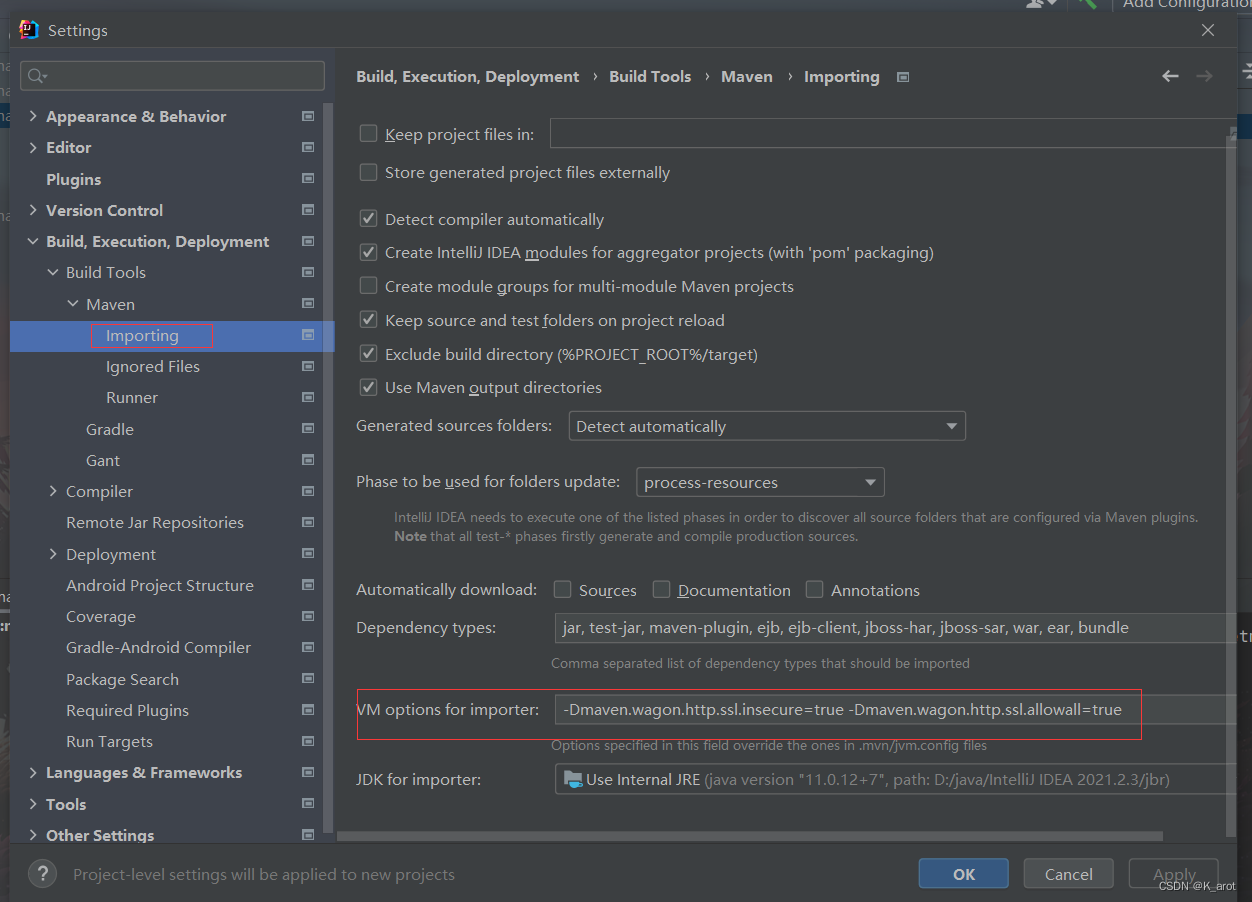The height and width of the screenshot is (902, 1252).
Task: Click the project-level icon next to Importing breadcrumb
Action: click(903, 77)
